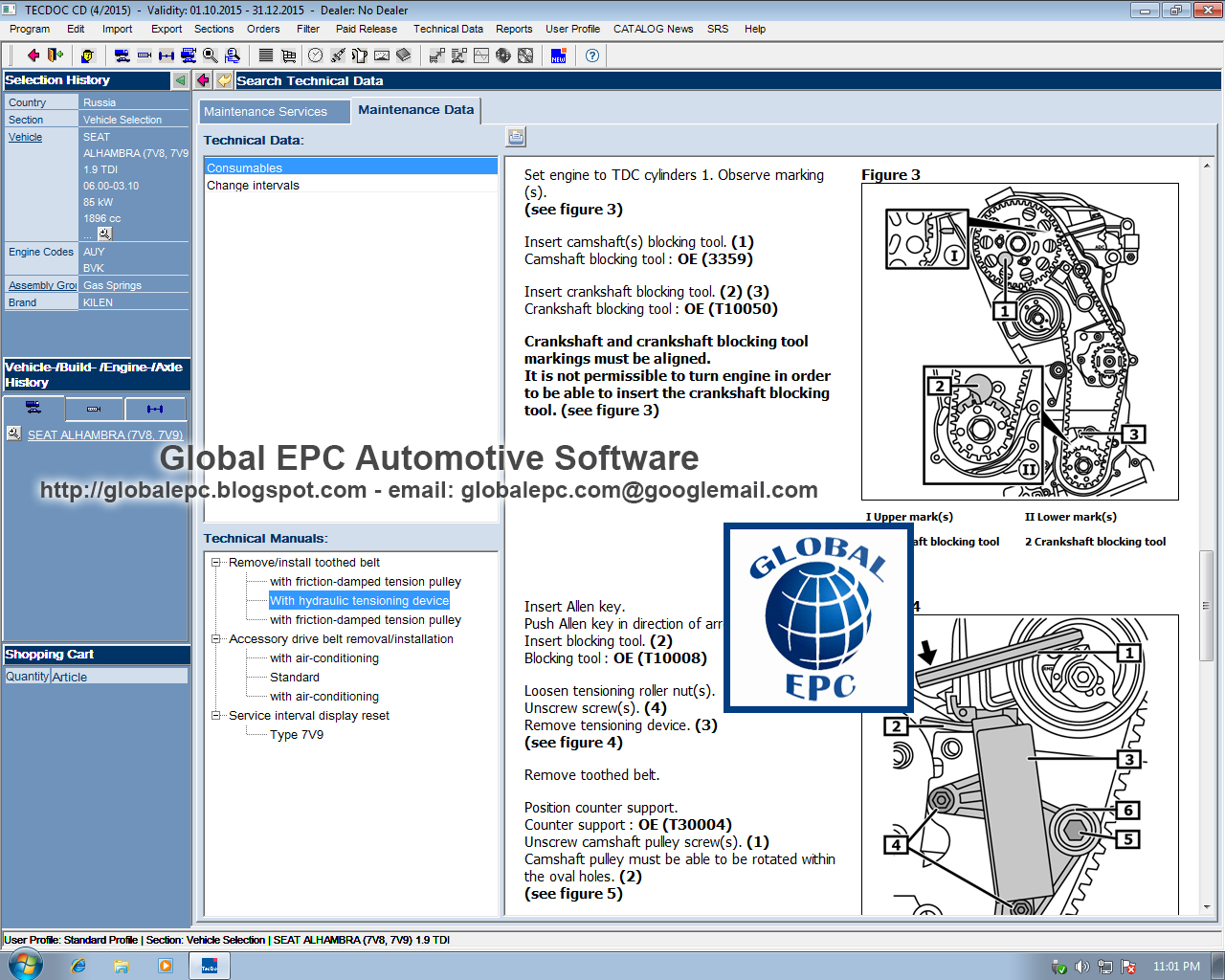This screenshot has height=980, width=1225.
Task: Open the user profile face icon
Action: click(87, 56)
